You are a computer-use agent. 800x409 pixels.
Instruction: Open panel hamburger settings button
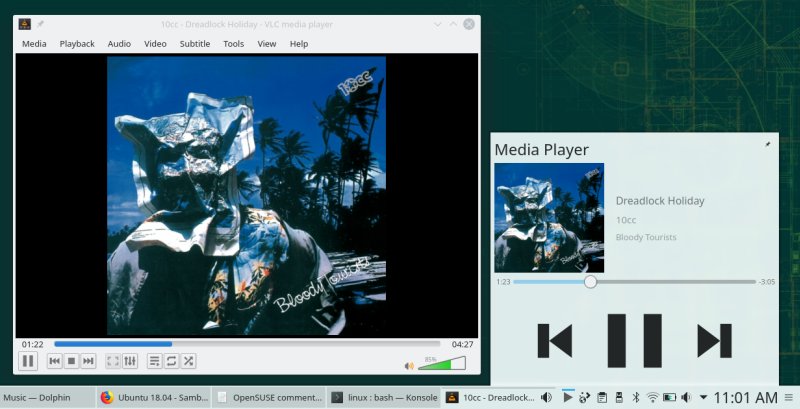pyautogui.click(x=789, y=397)
